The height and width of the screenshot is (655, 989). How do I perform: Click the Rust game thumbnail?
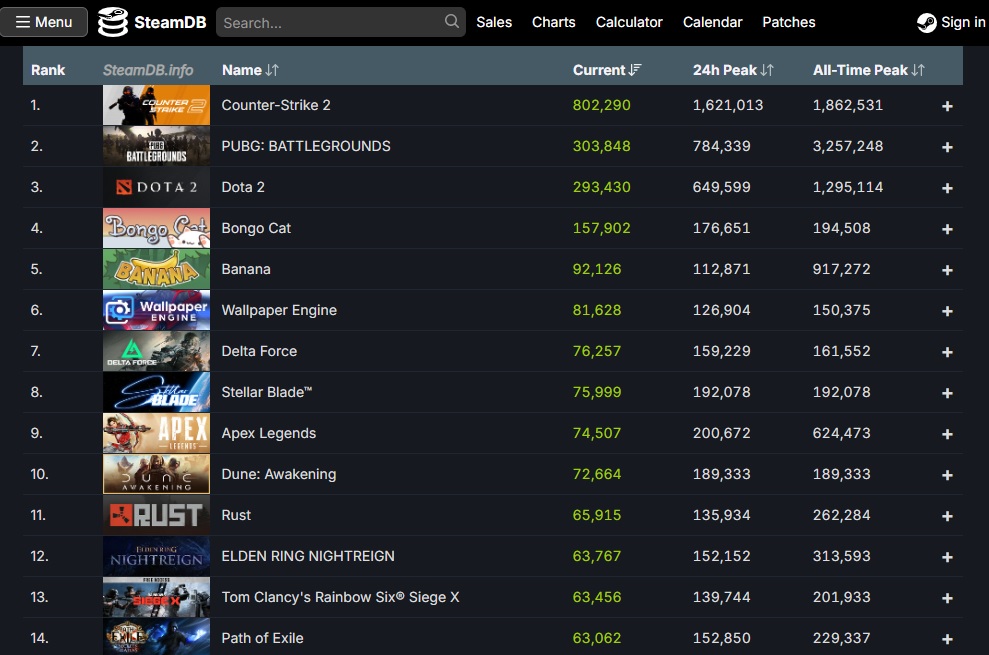[x=156, y=515]
